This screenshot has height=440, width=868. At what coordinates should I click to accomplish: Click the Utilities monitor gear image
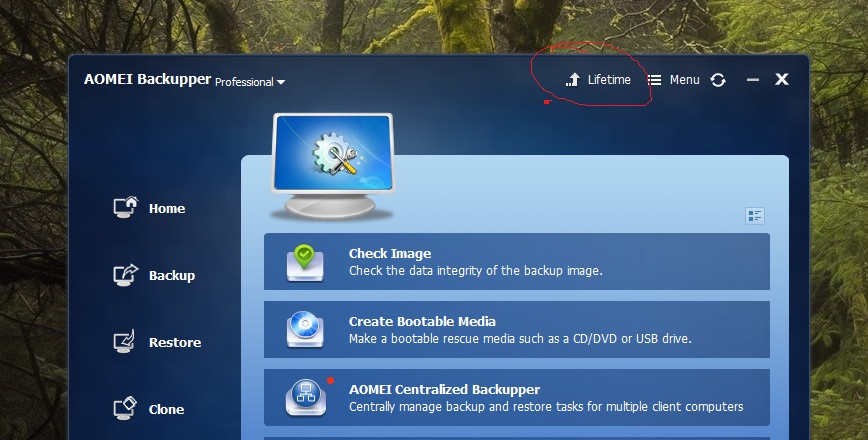click(332, 166)
